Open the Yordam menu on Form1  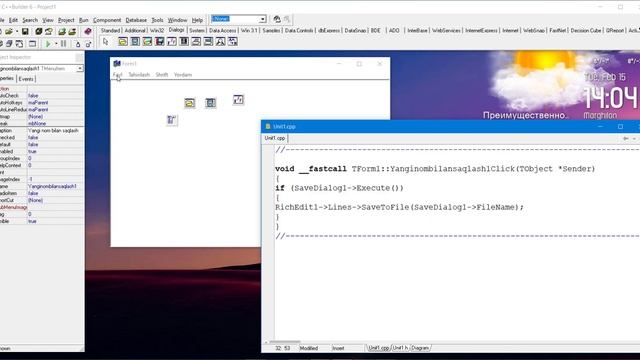183,75
